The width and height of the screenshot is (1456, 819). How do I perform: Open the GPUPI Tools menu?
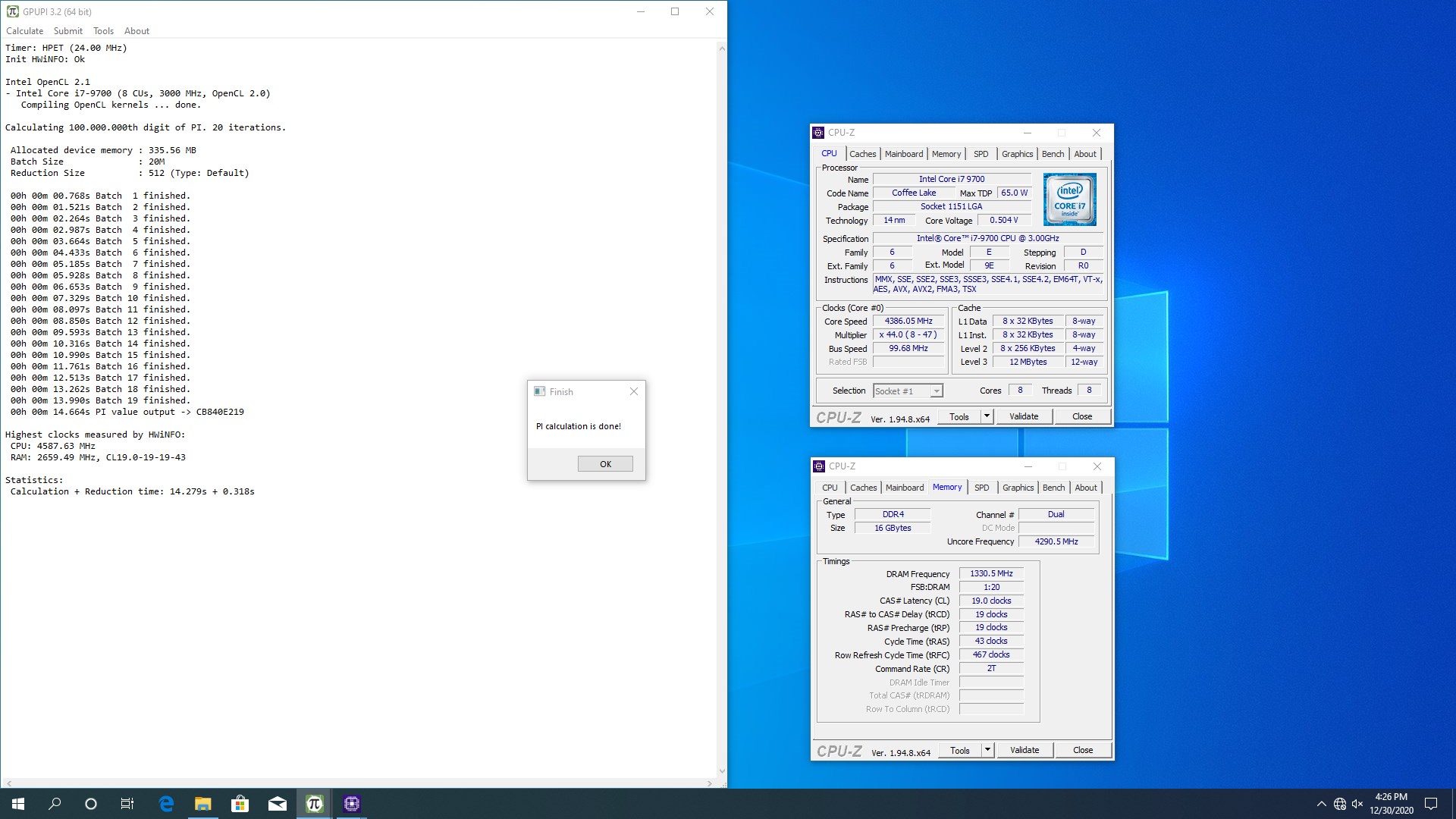(103, 31)
